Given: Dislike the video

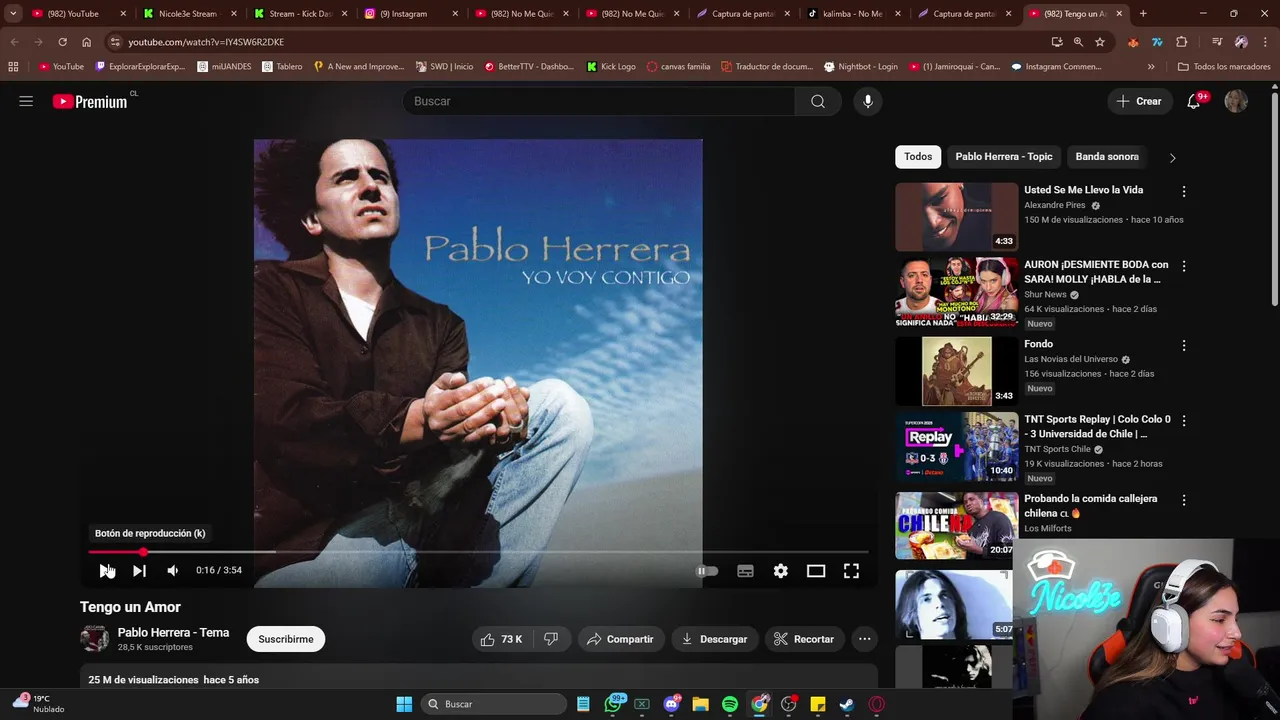Looking at the screenshot, I should 551,639.
